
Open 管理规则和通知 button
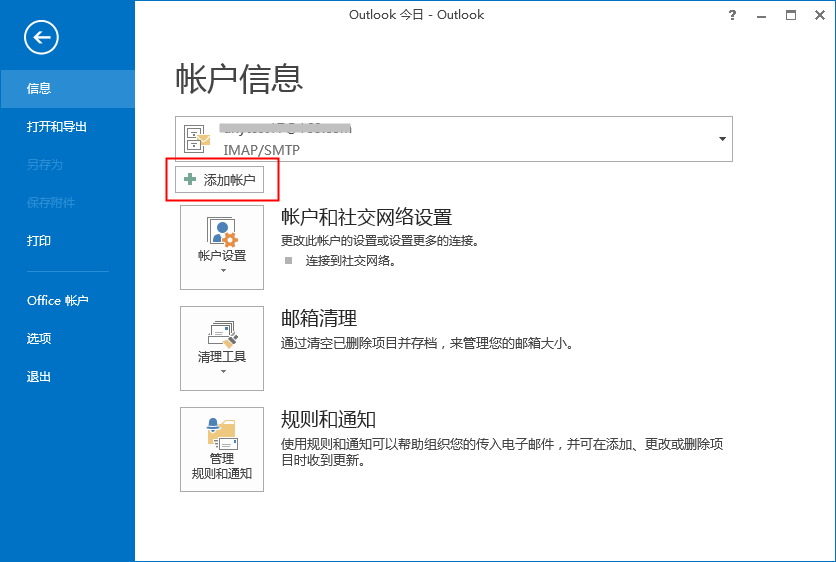point(222,449)
